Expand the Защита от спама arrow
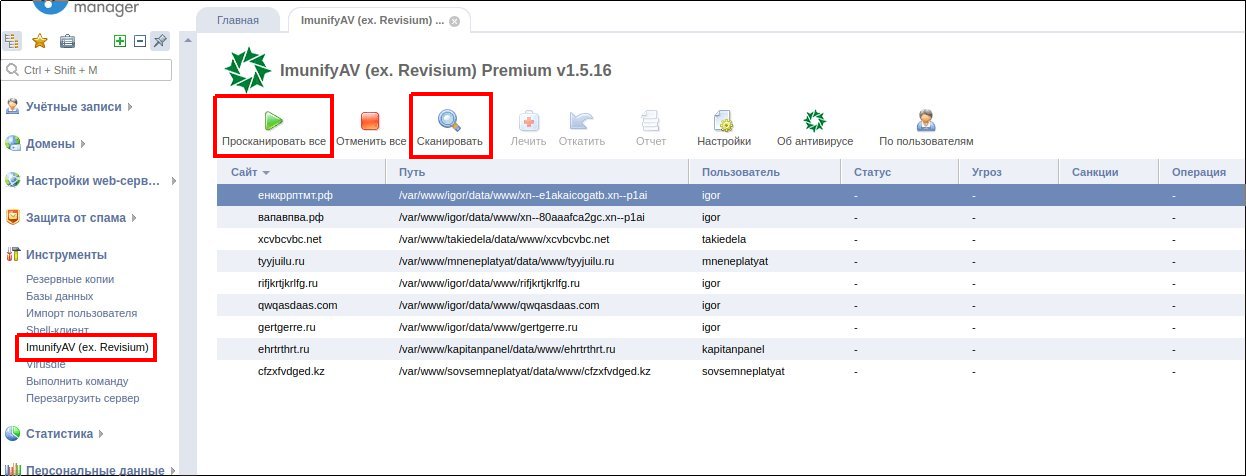The height and width of the screenshot is (476, 1246). point(134,218)
